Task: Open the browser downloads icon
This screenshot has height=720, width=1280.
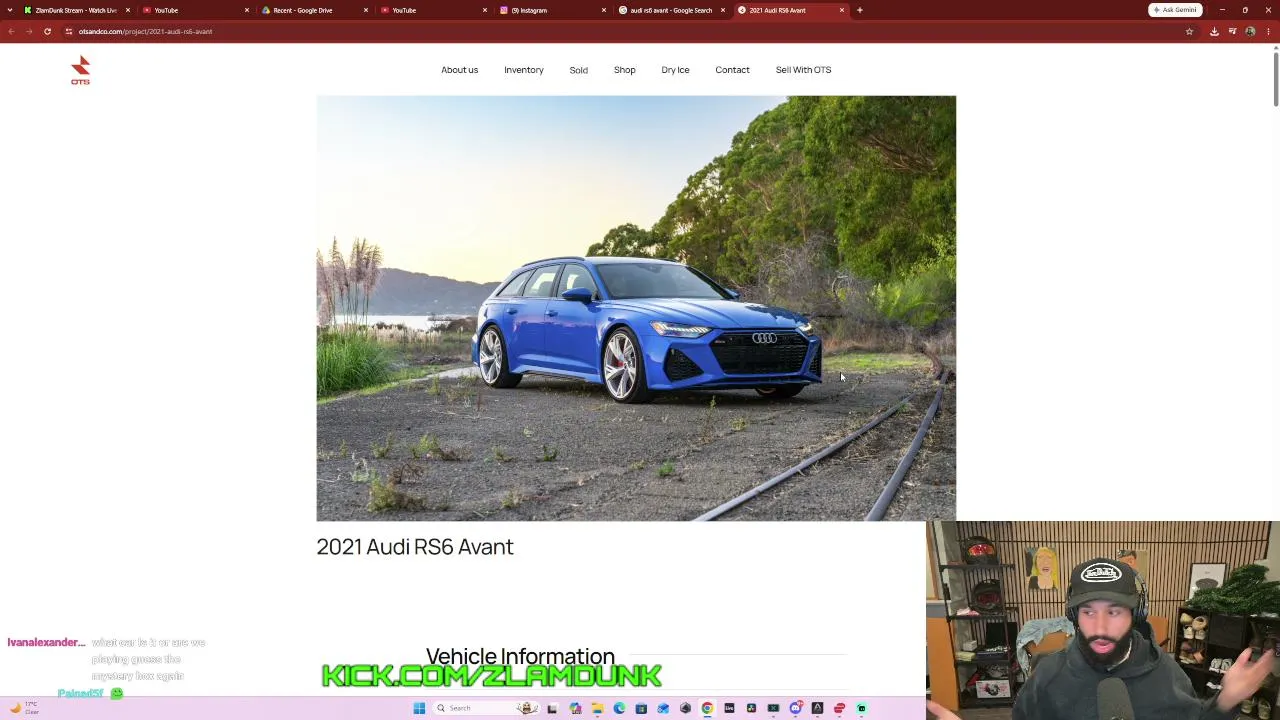Action: pyautogui.click(x=1214, y=31)
